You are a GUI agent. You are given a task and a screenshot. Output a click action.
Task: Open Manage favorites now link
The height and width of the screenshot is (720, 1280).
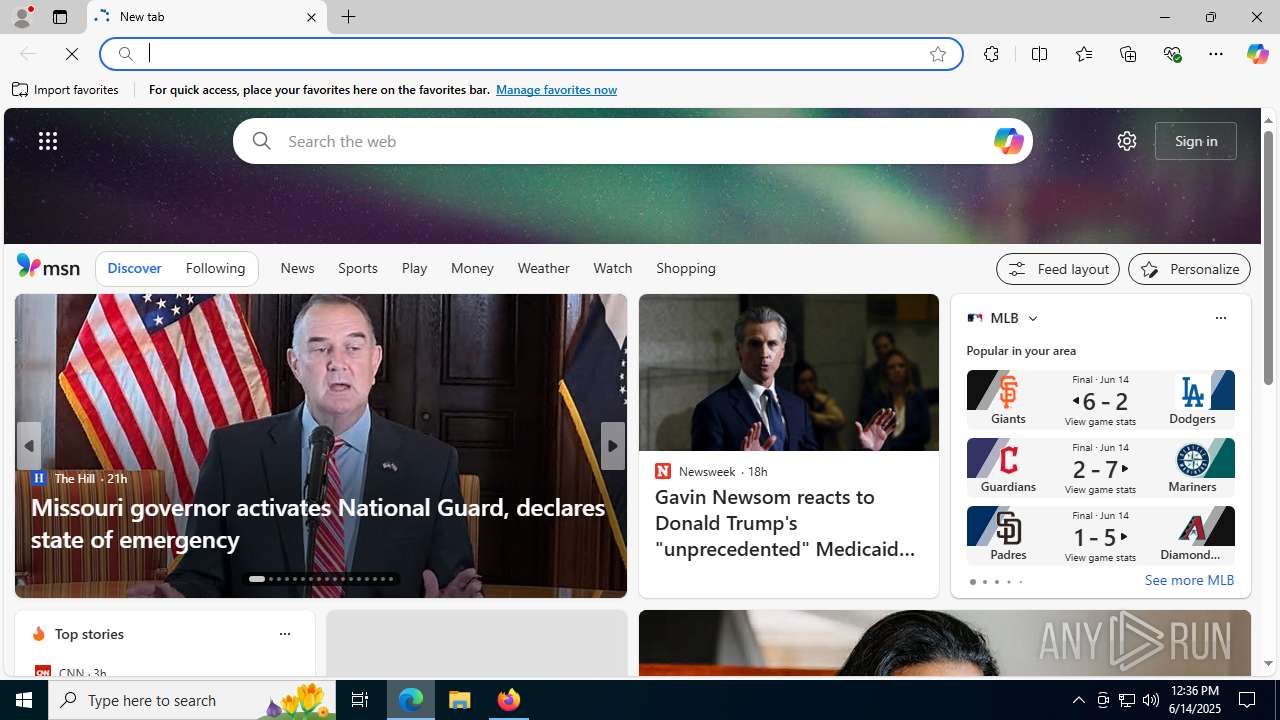tap(556, 90)
